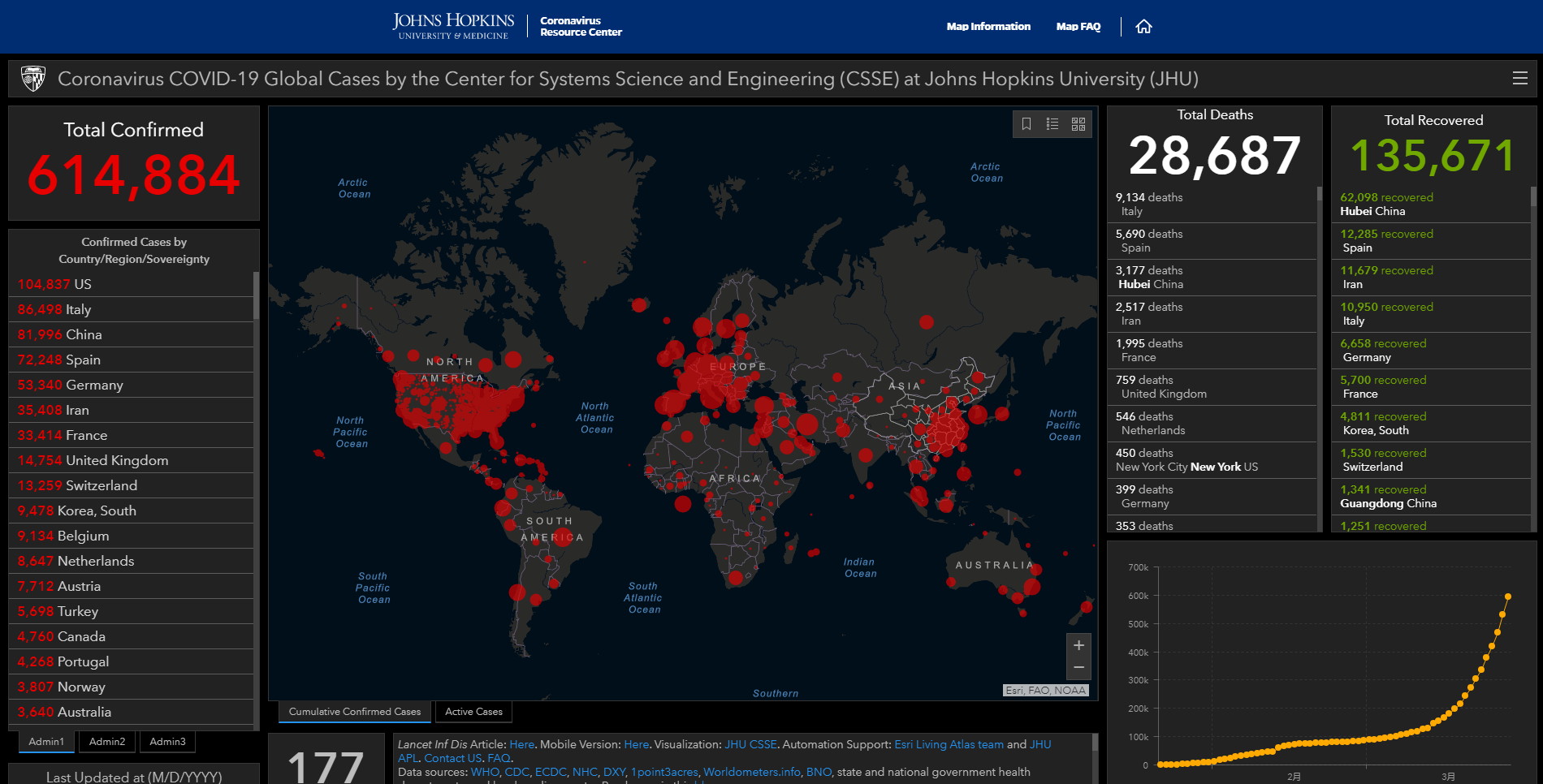Image resolution: width=1543 pixels, height=784 pixels.
Task: Select the Spain row with 72,248 cases
Action: (131, 360)
